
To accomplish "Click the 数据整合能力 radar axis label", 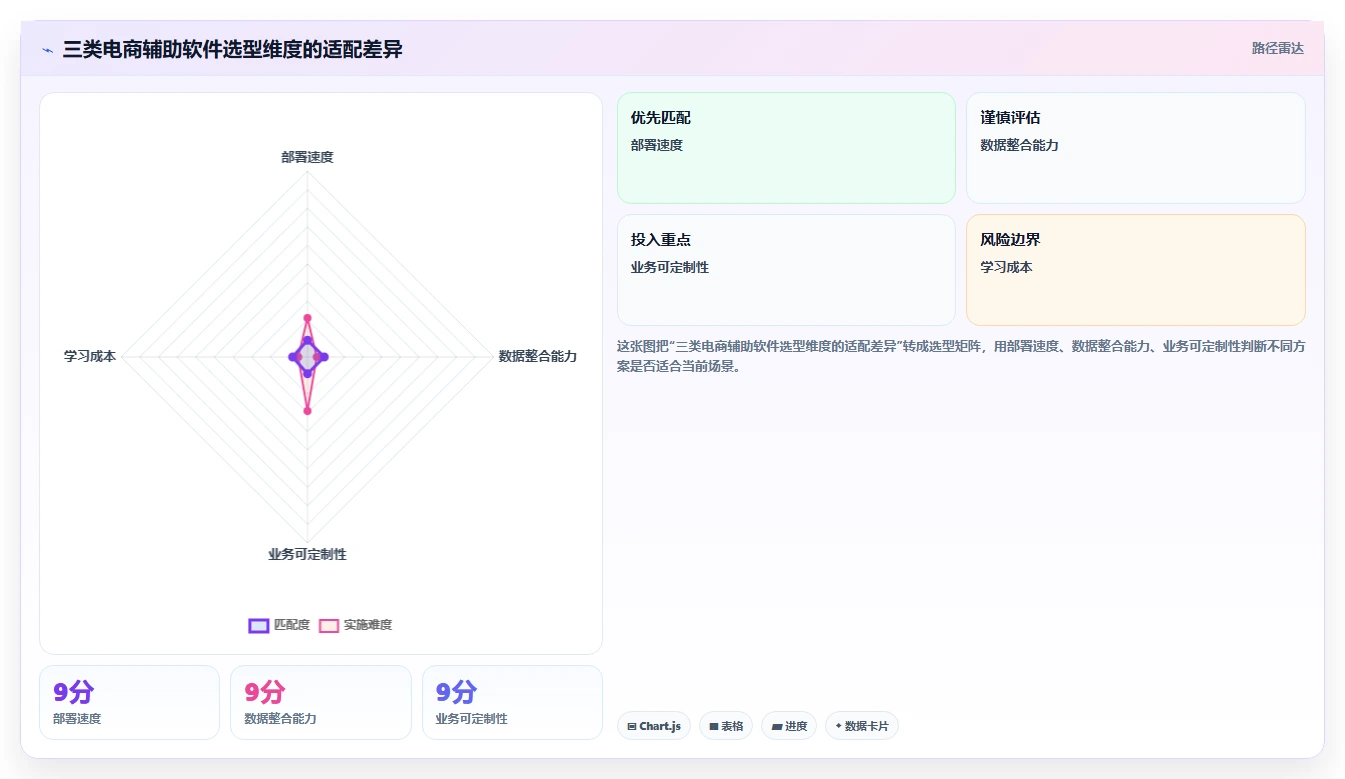I will point(538,356).
